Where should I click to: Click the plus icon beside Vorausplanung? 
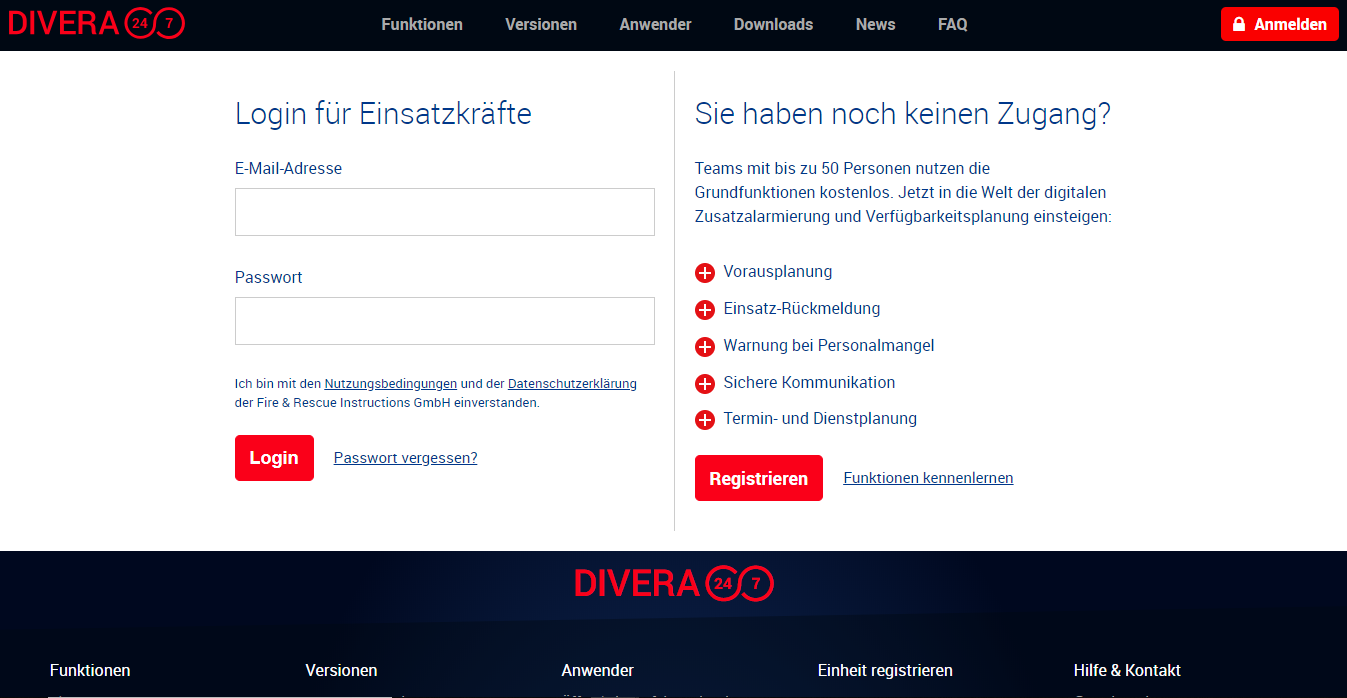tap(705, 273)
